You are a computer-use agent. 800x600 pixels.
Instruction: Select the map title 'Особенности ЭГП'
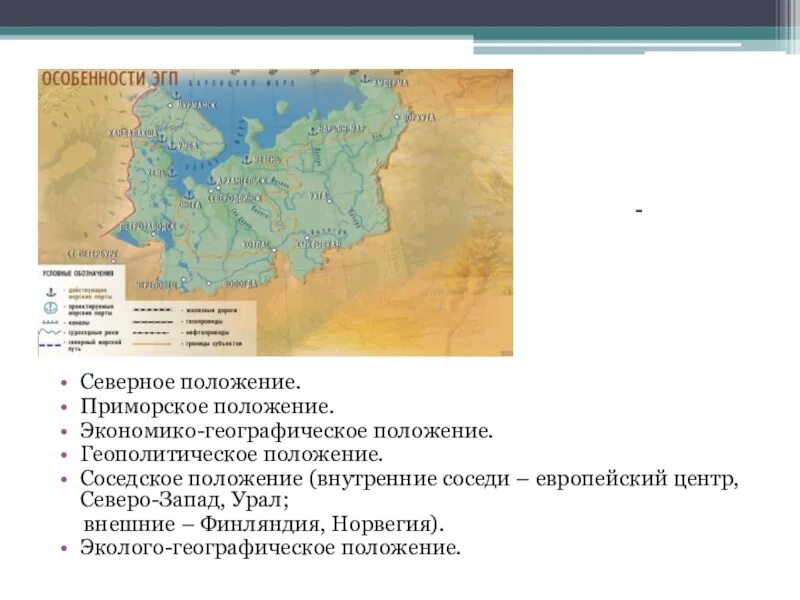(x=110, y=79)
